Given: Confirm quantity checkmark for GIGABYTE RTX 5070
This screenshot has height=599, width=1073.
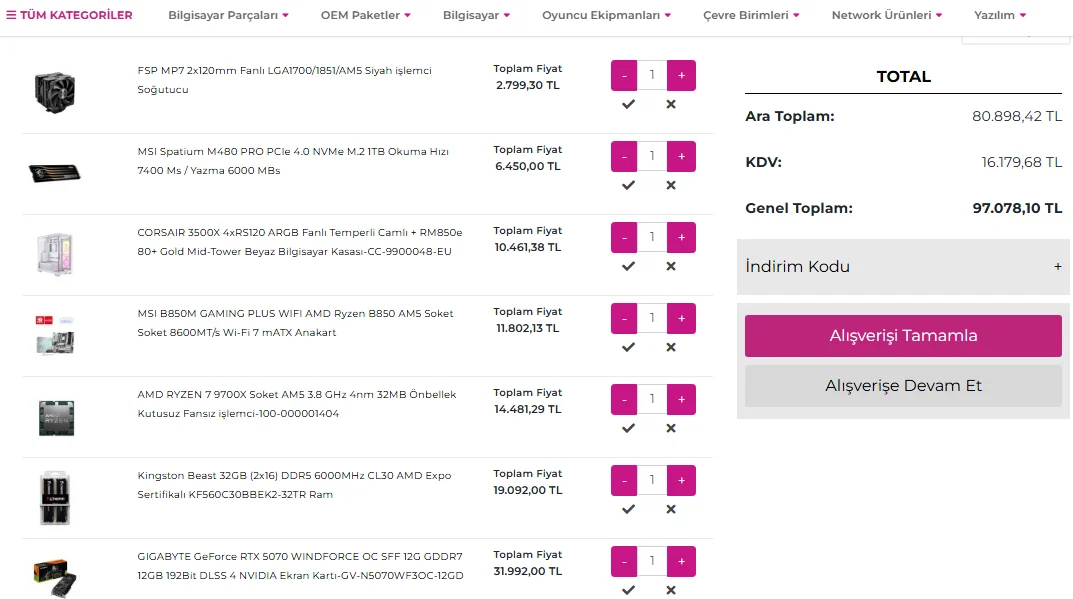Looking at the screenshot, I should pos(628,590).
